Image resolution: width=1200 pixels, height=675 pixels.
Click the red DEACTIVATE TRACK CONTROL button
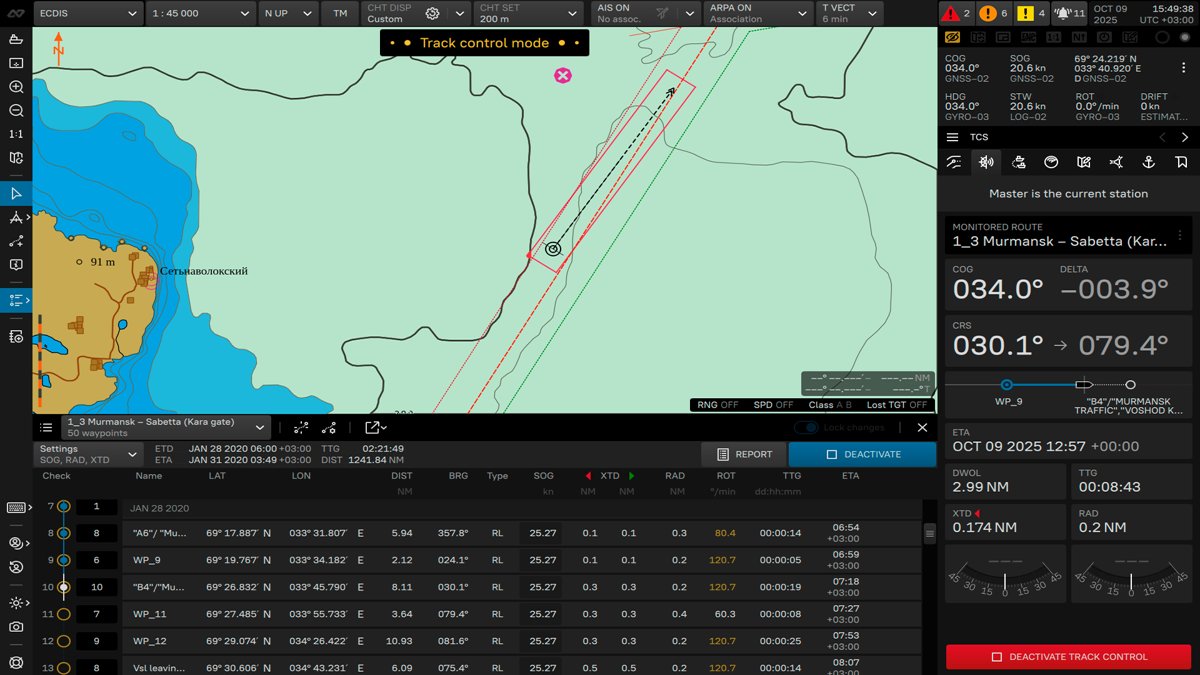1071,657
